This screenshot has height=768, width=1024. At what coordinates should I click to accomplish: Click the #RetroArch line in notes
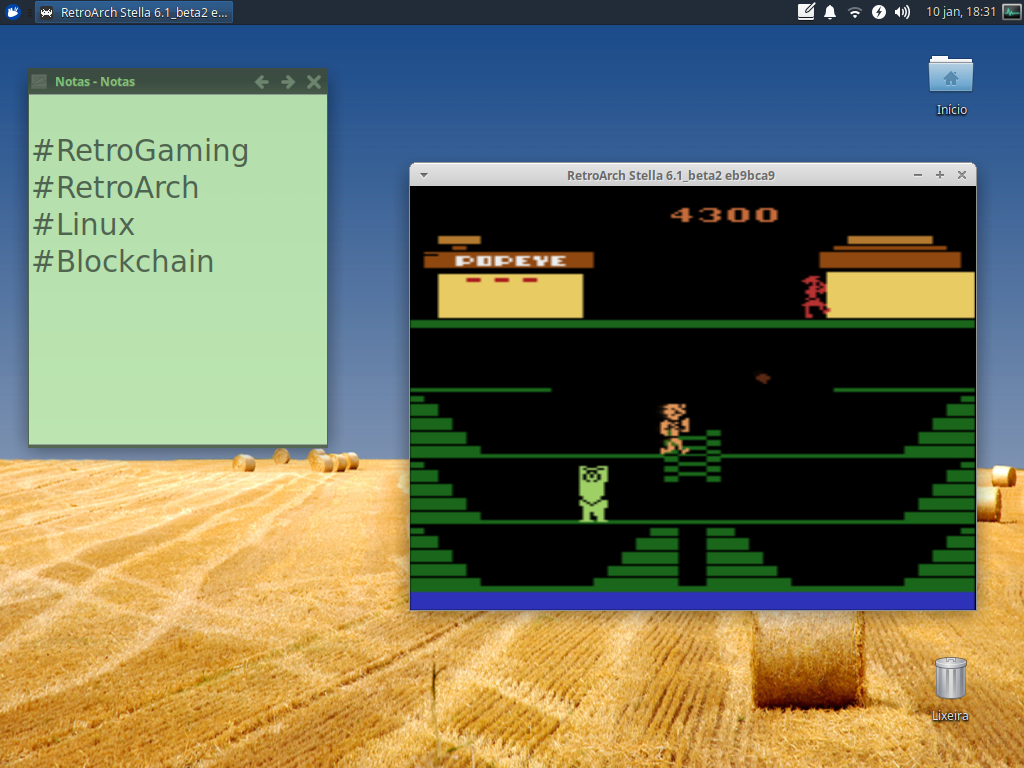tap(116, 188)
